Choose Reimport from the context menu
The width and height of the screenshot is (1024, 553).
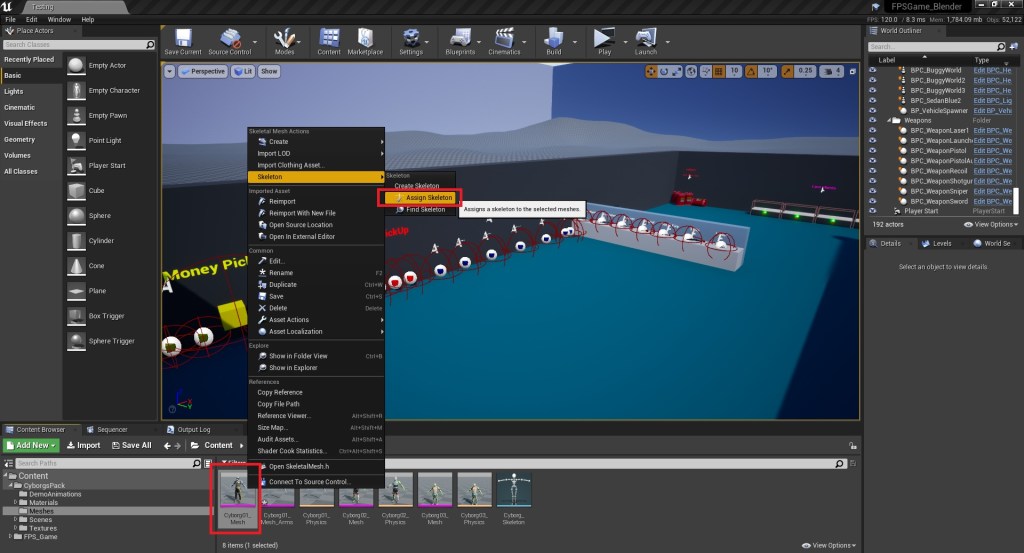(x=282, y=201)
